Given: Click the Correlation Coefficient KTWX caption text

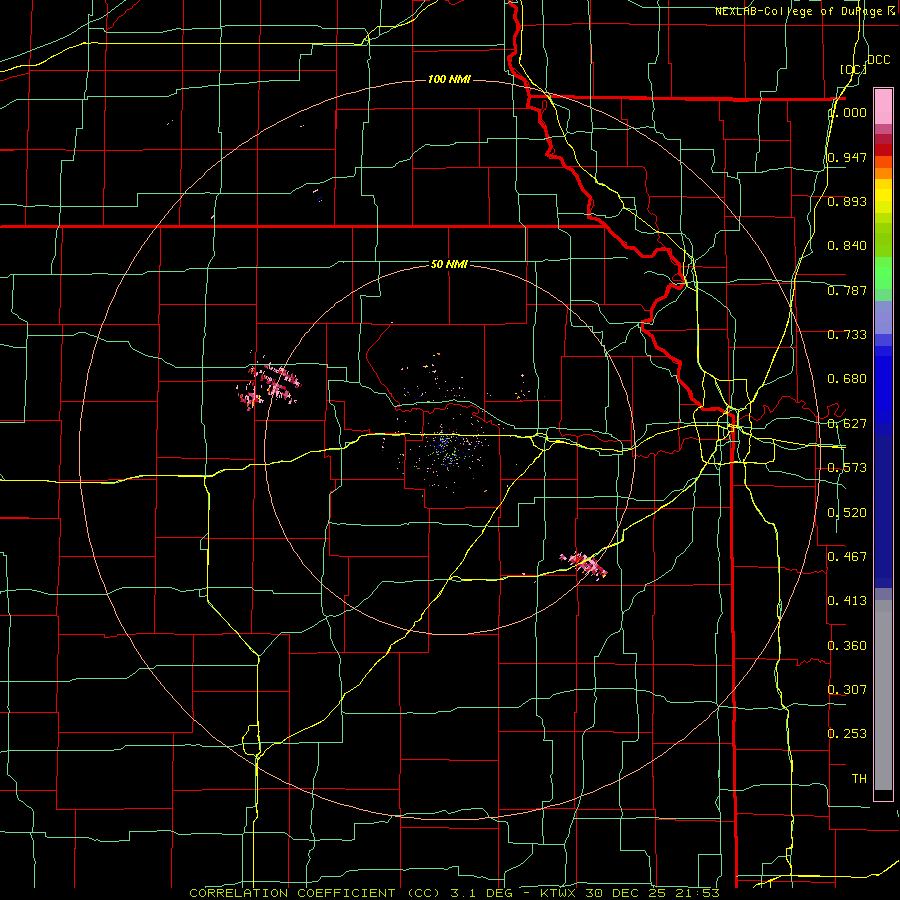Looking at the screenshot, I should click(x=455, y=893).
